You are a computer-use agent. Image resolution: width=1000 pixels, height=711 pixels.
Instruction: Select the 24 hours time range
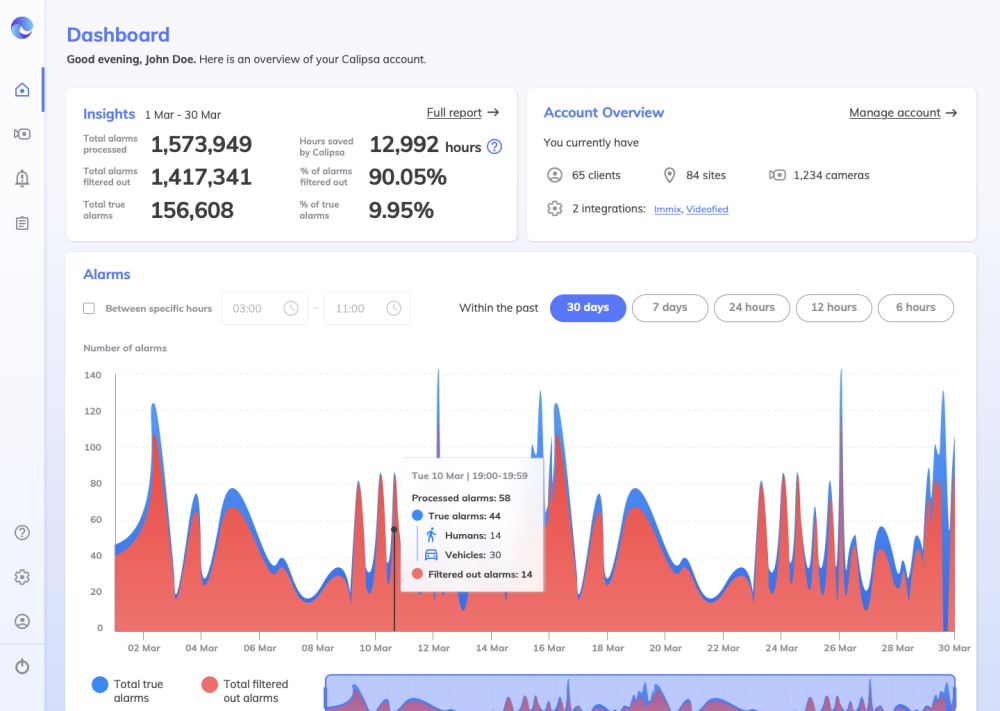[751, 308]
